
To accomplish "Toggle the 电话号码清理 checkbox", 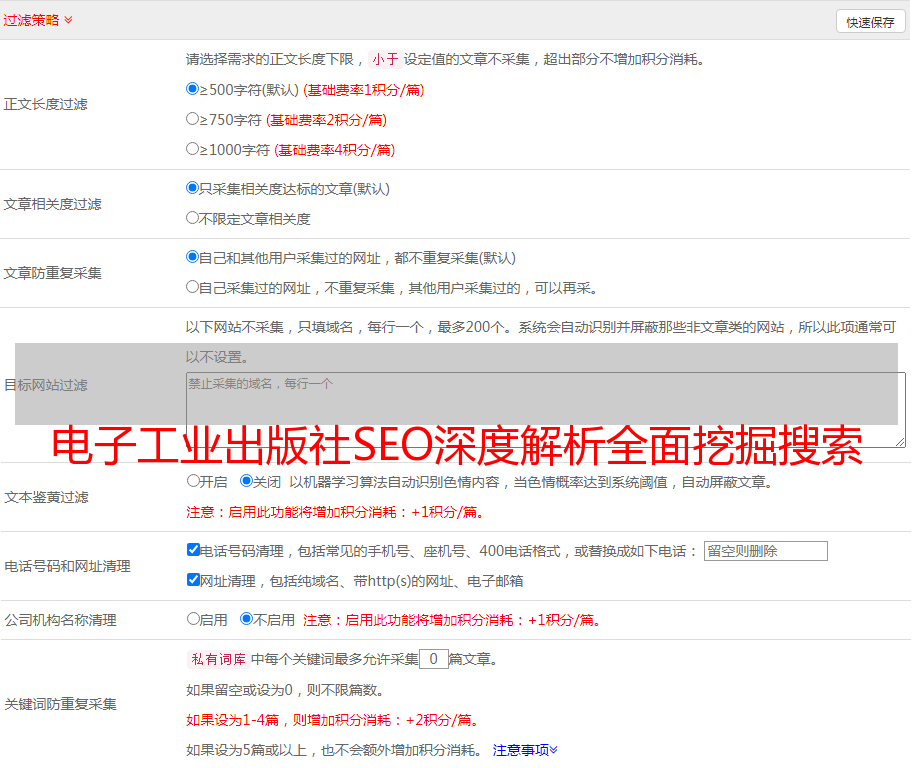I will (194, 550).
